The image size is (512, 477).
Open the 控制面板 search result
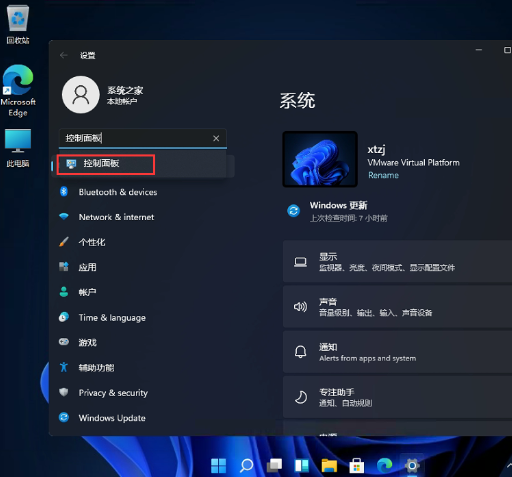click(x=143, y=164)
